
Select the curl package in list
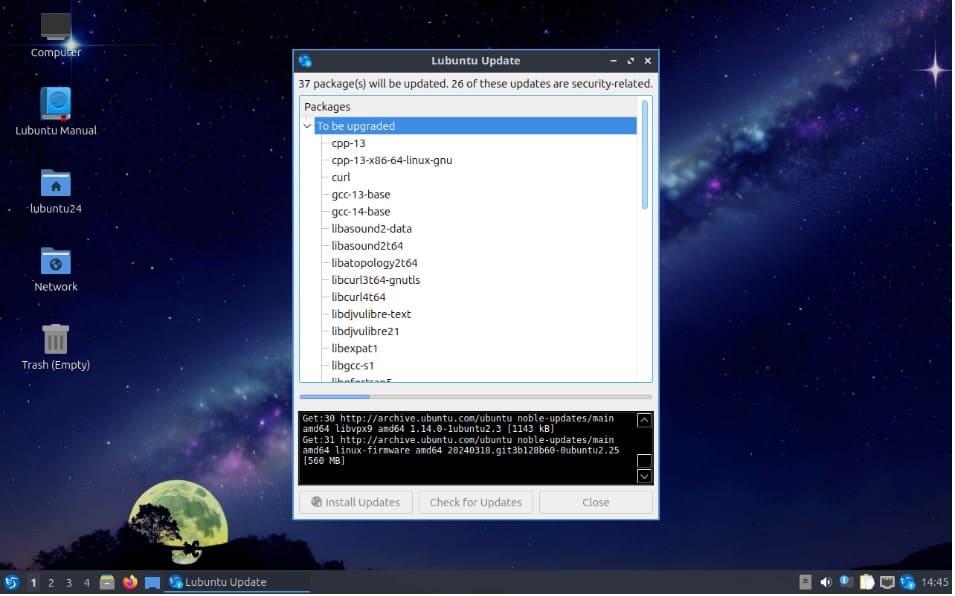341,177
